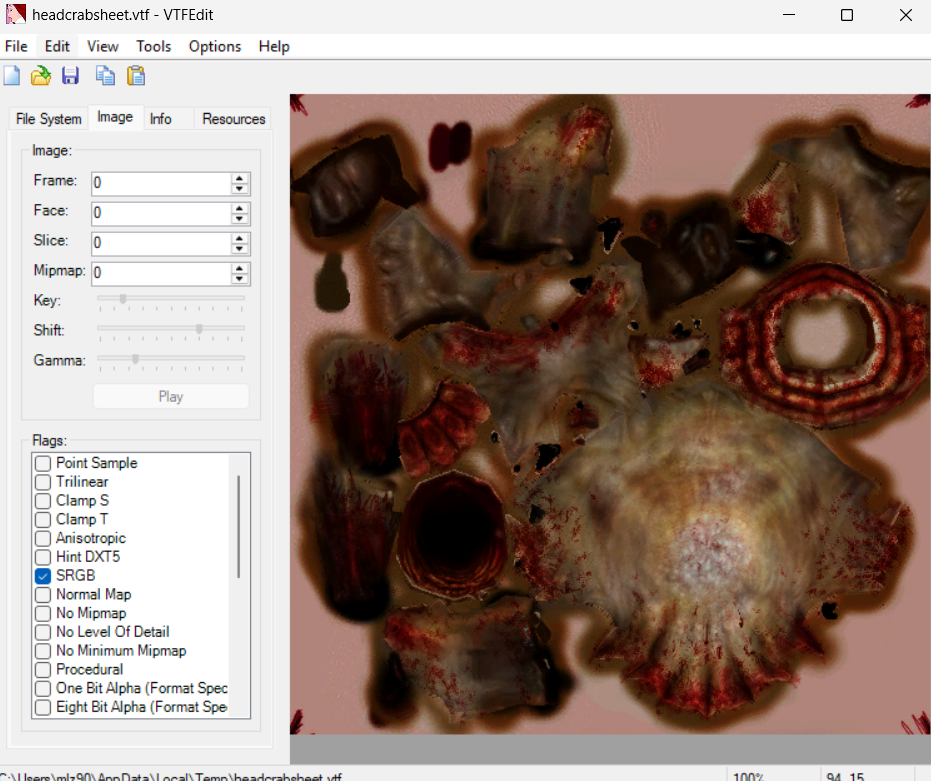Check the One Bit Alpha flag
The height and width of the screenshot is (781, 931).
coord(43,688)
